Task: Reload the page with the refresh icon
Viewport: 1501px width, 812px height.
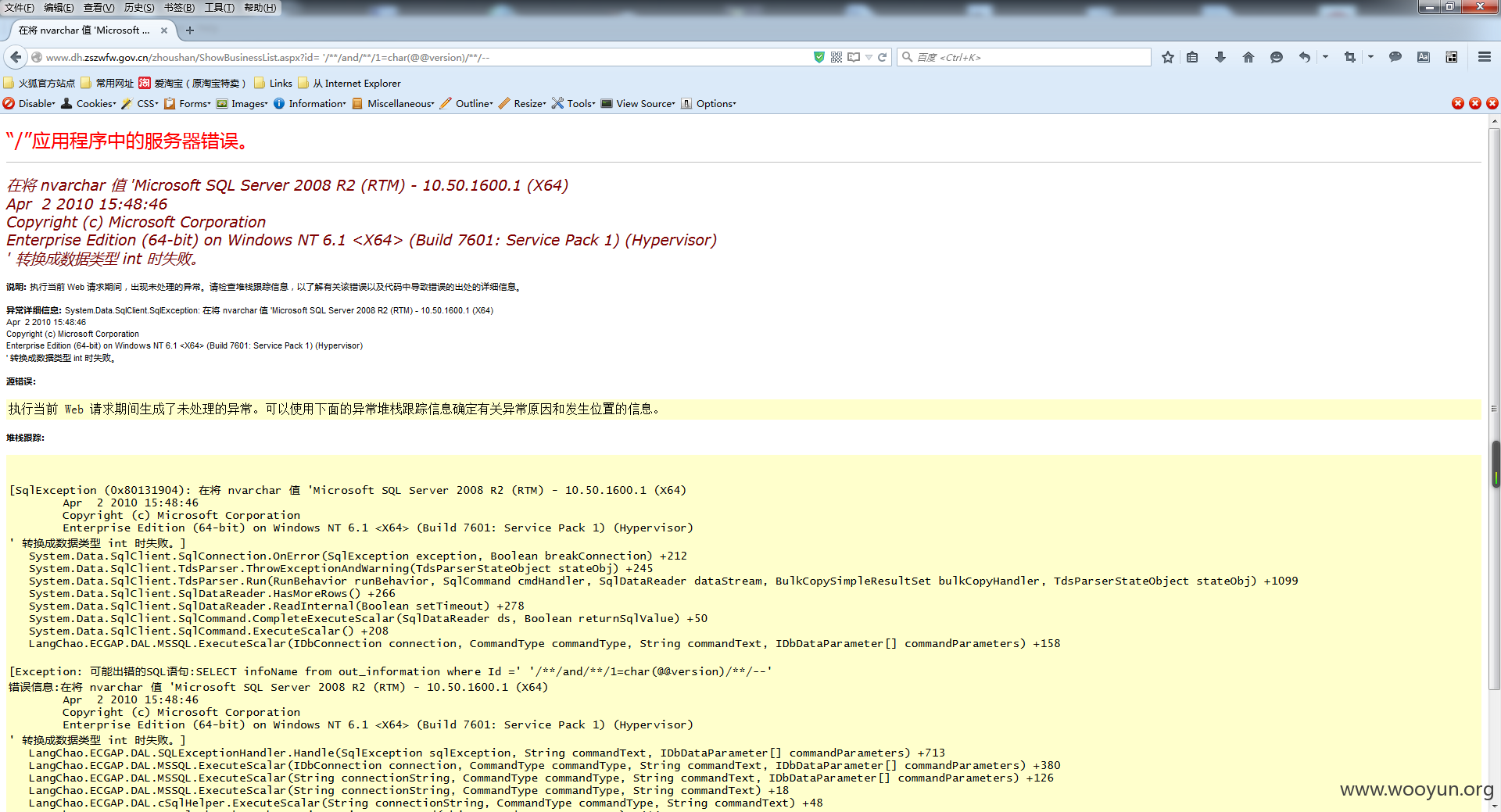Action: [883, 57]
